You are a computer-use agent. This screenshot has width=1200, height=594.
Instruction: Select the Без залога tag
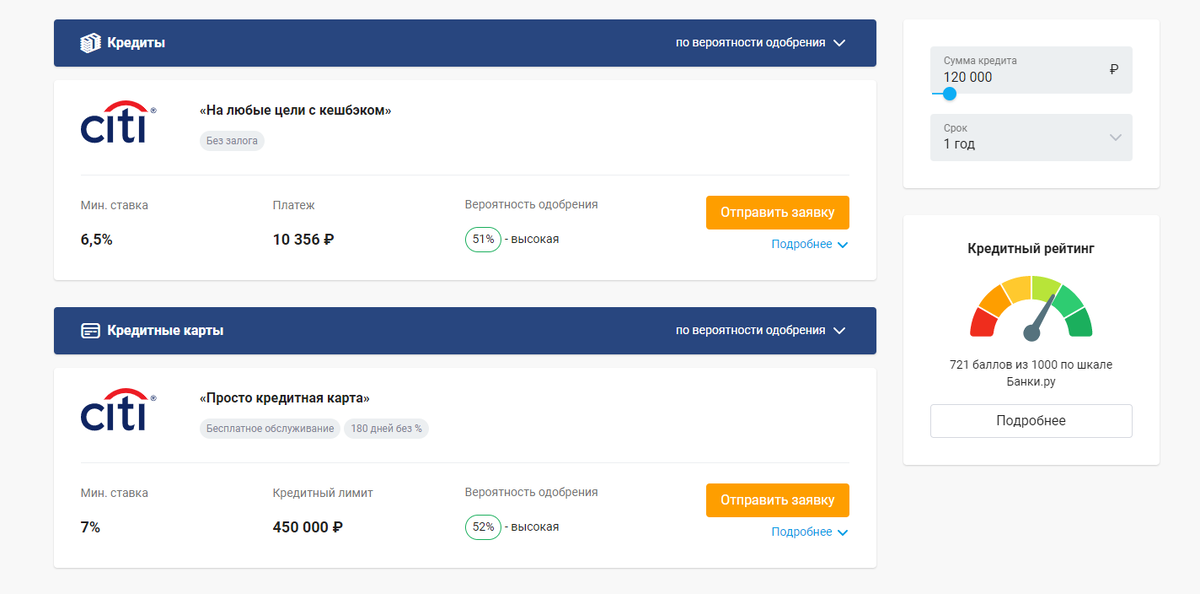click(x=232, y=141)
